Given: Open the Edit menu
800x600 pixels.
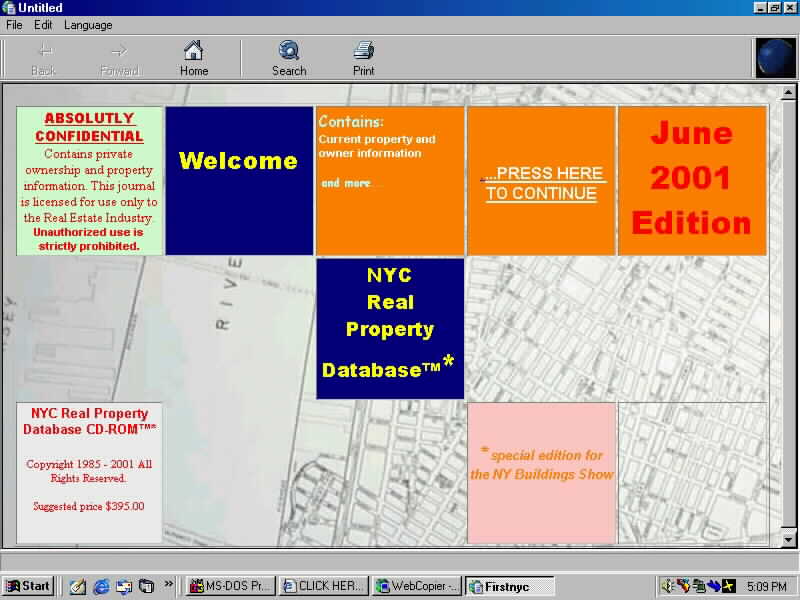Looking at the screenshot, I should pyautogui.click(x=43, y=25).
